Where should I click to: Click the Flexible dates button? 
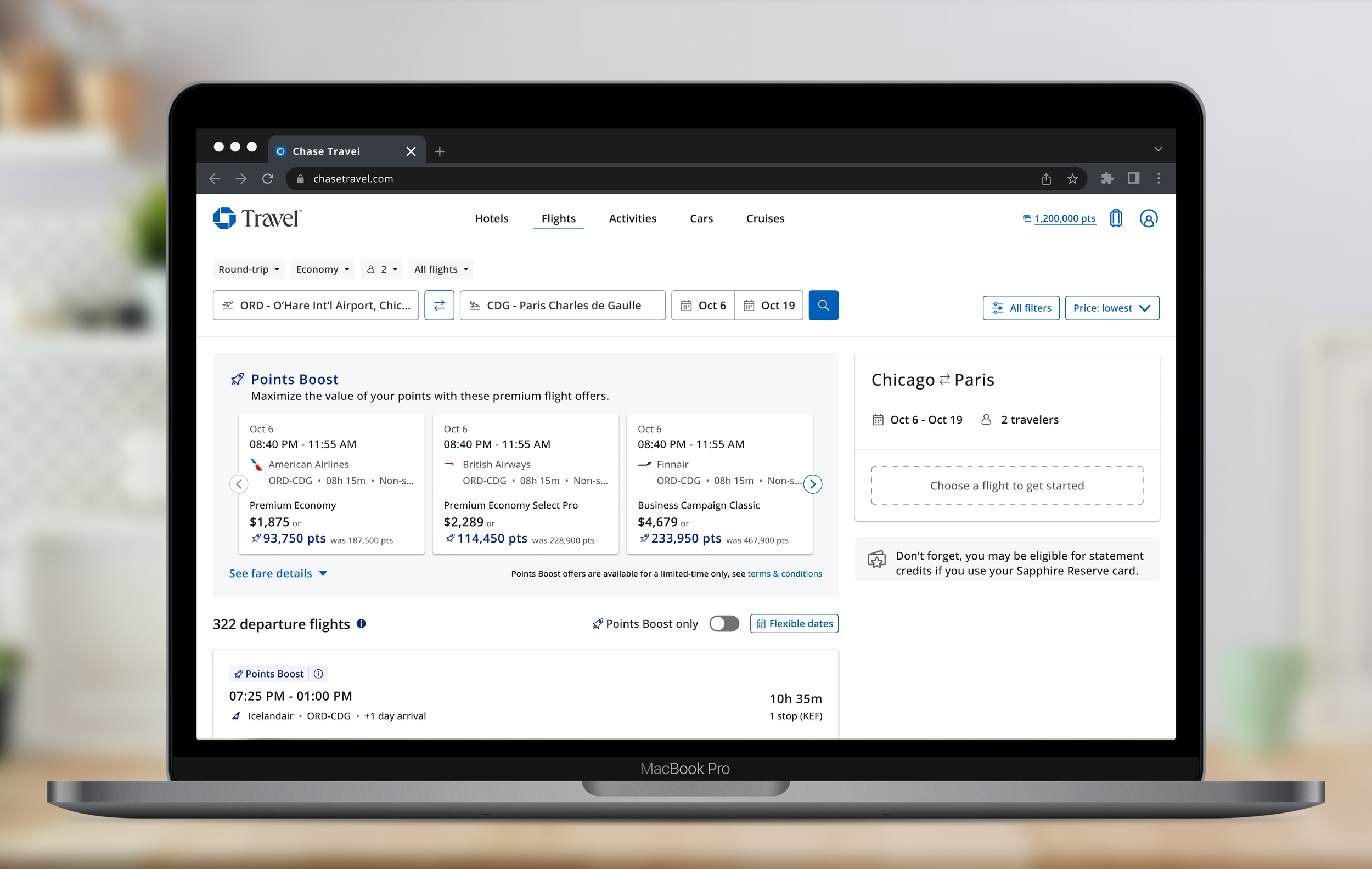coord(794,624)
